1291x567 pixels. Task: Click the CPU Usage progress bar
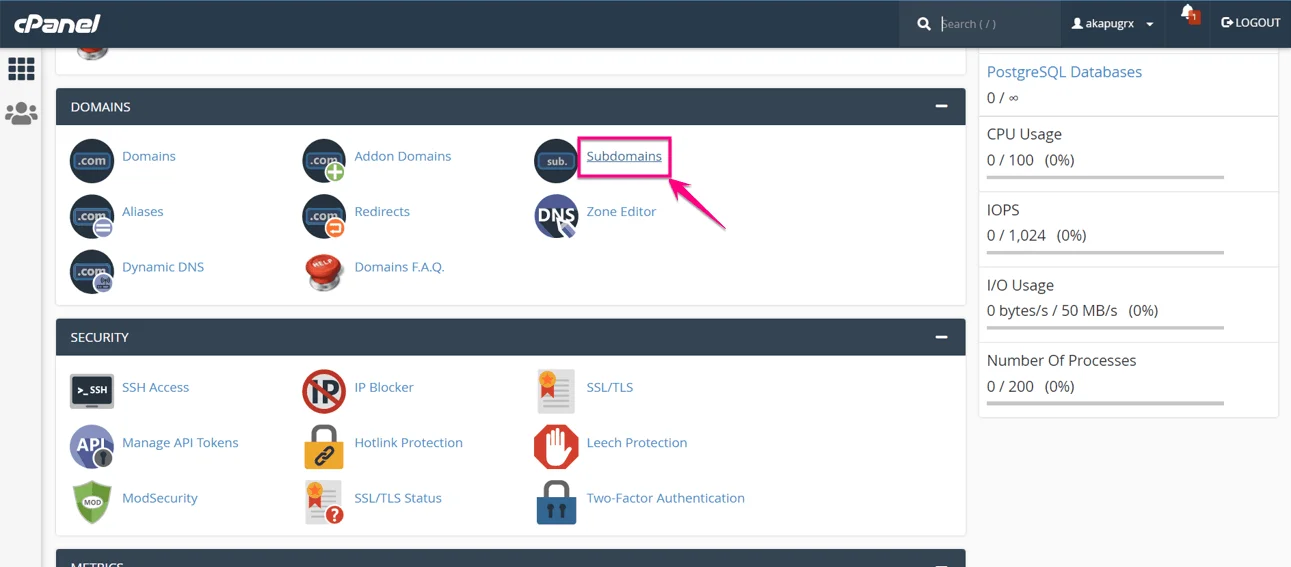tap(1105, 177)
